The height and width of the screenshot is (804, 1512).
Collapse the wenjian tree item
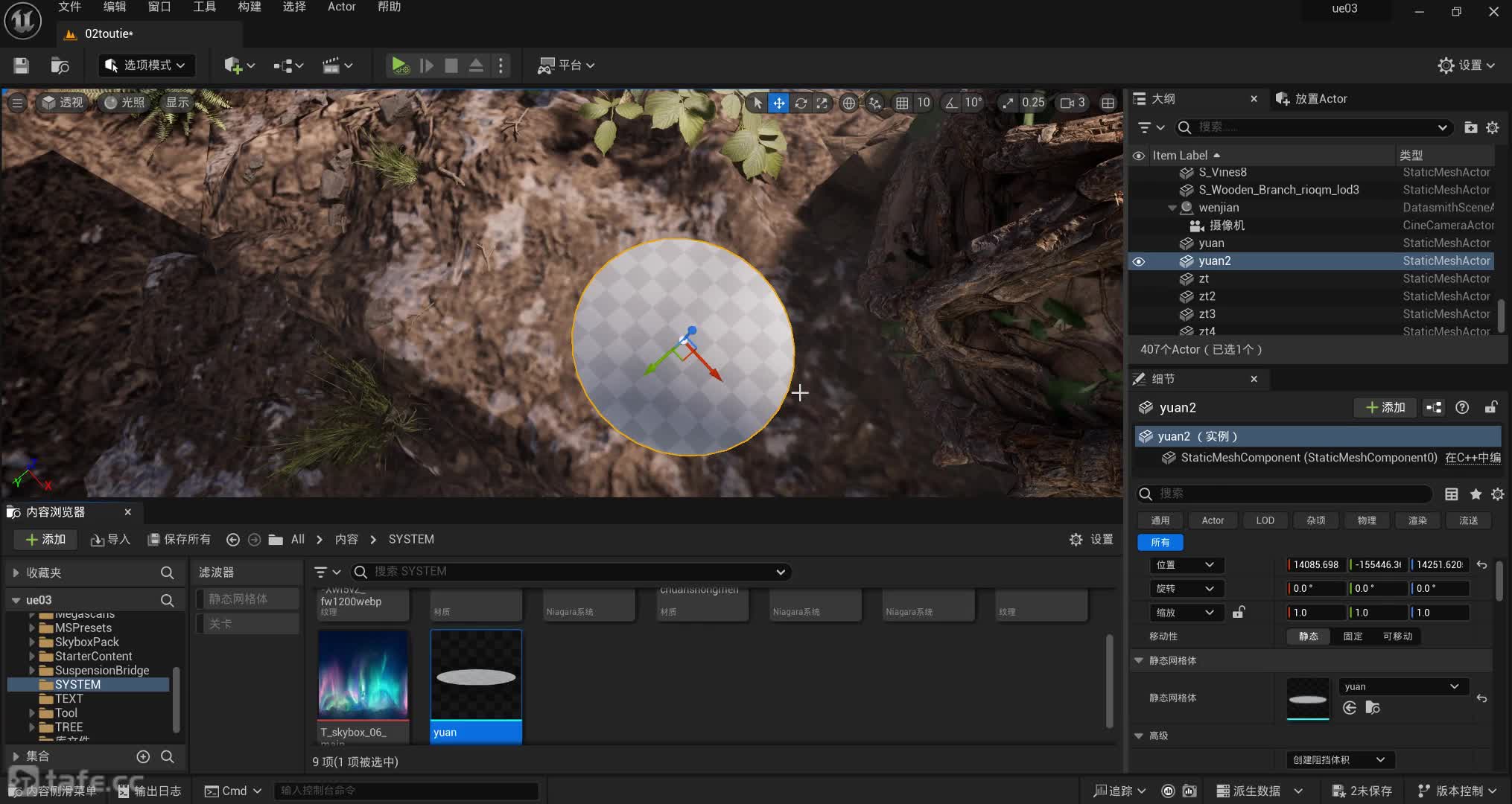click(1172, 208)
